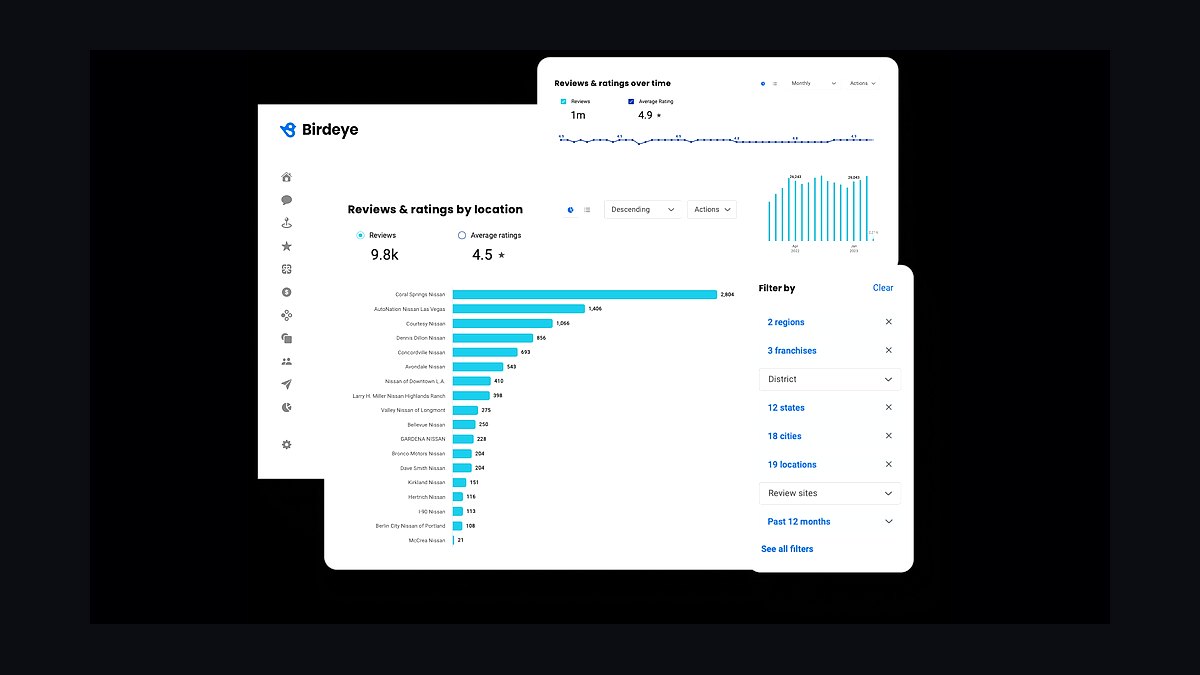This screenshot has height=675, width=1200.
Task: Click the Kirkland Nissan label
Action: pos(427,482)
